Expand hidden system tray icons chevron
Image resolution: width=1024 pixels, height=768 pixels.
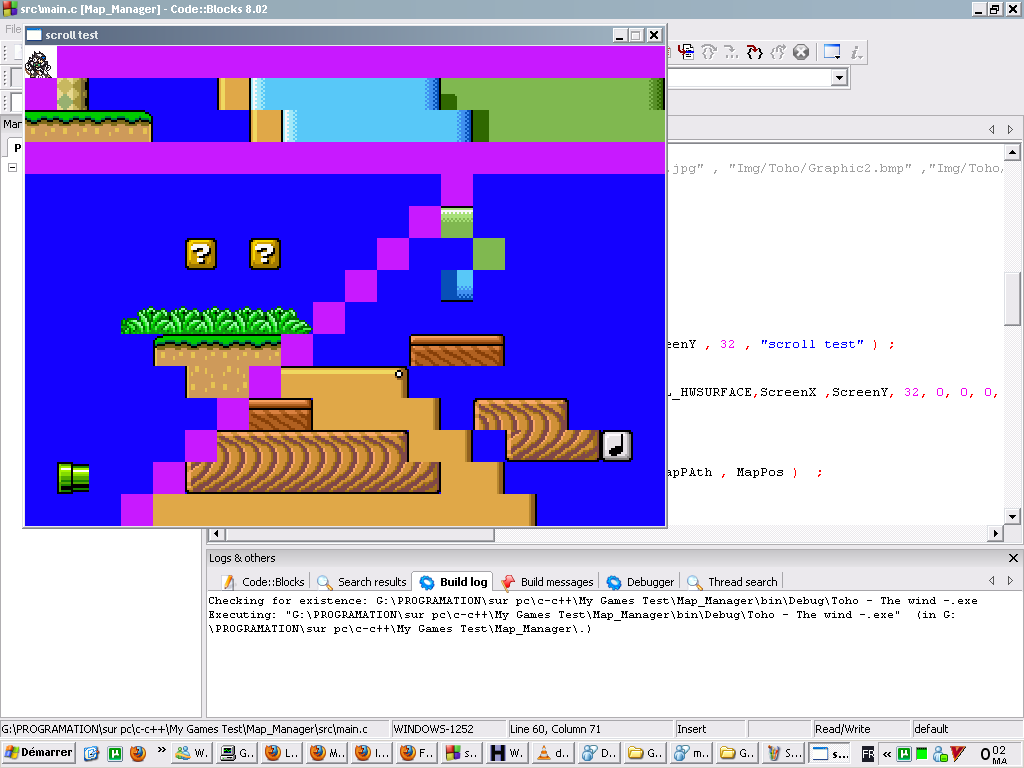[887, 754]
